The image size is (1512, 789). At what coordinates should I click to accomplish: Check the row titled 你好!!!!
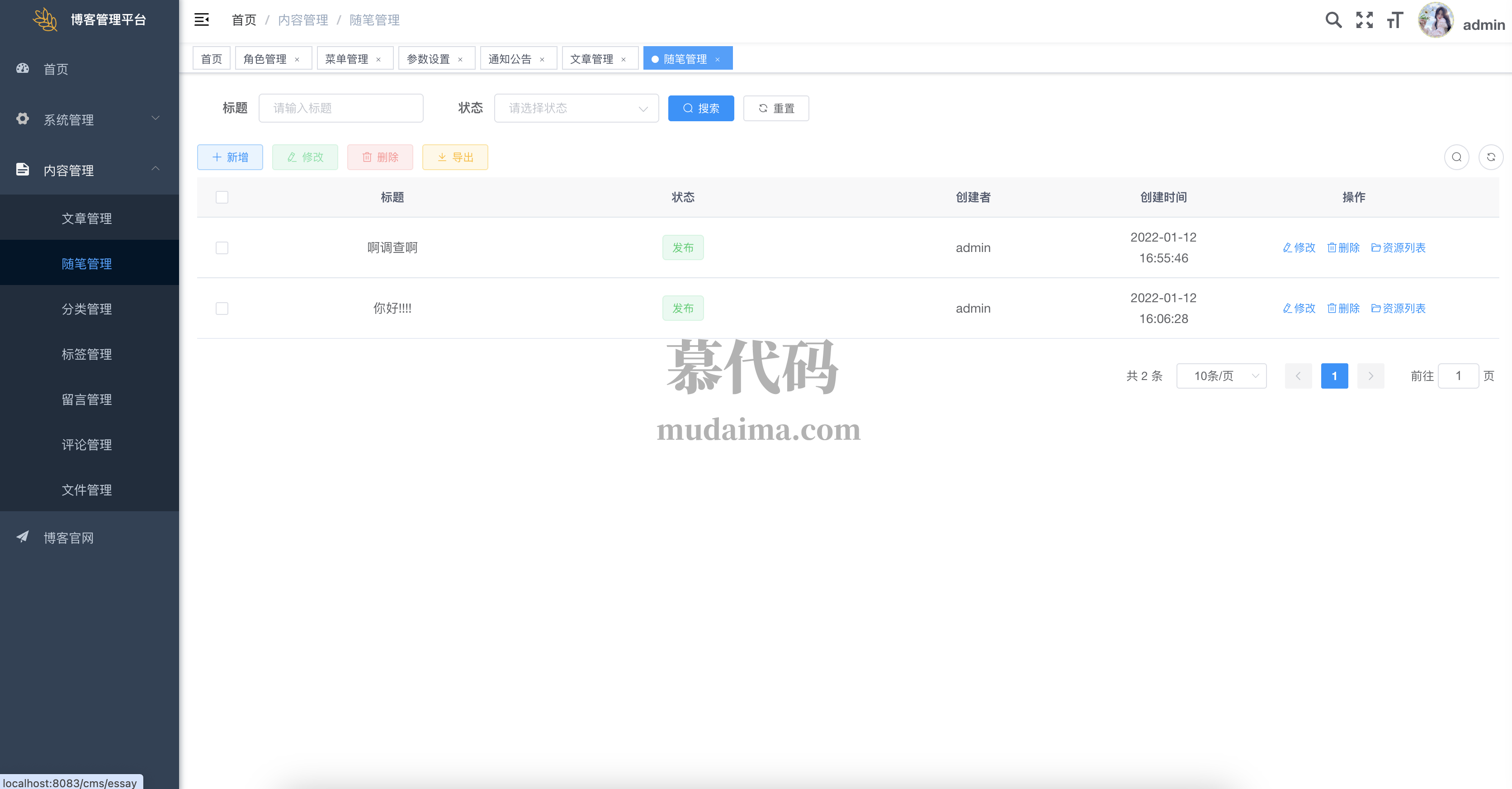point(222,309)
